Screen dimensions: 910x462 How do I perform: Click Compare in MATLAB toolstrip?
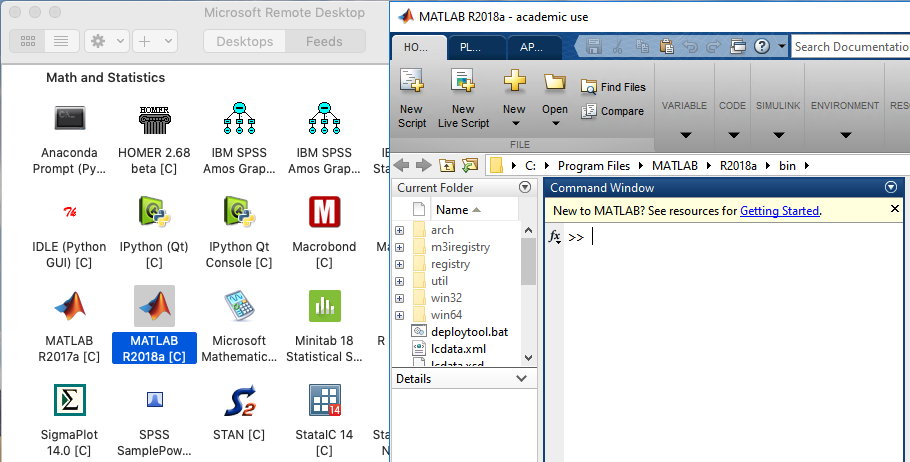coord(613,111)
